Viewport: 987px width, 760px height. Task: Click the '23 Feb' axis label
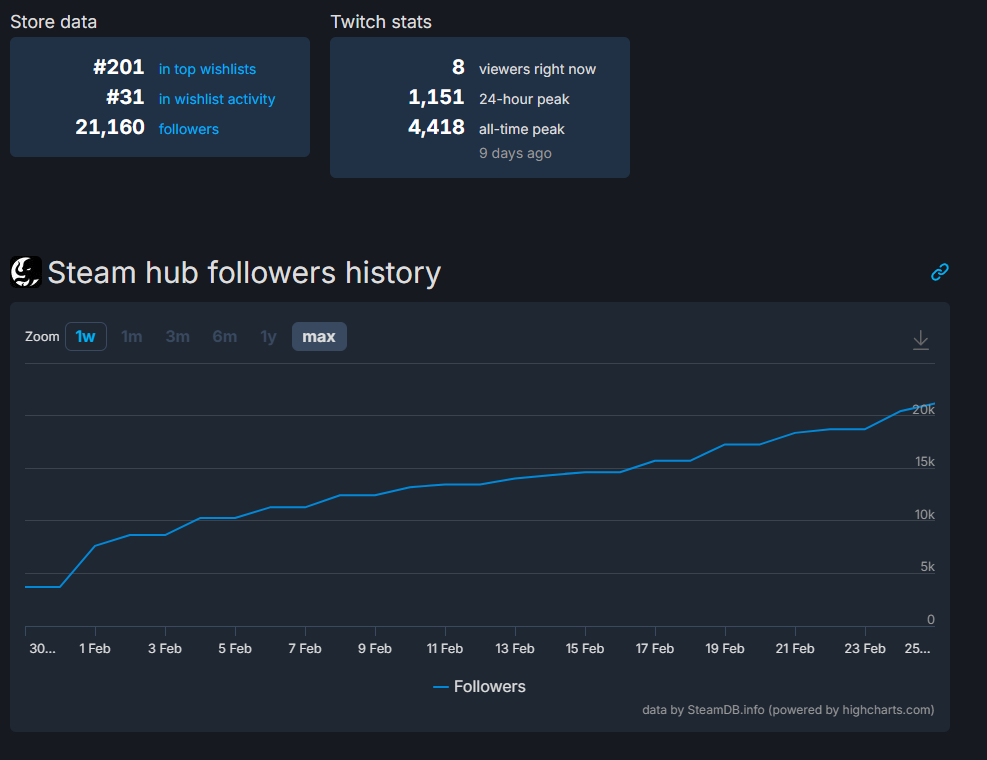[865, 649]
